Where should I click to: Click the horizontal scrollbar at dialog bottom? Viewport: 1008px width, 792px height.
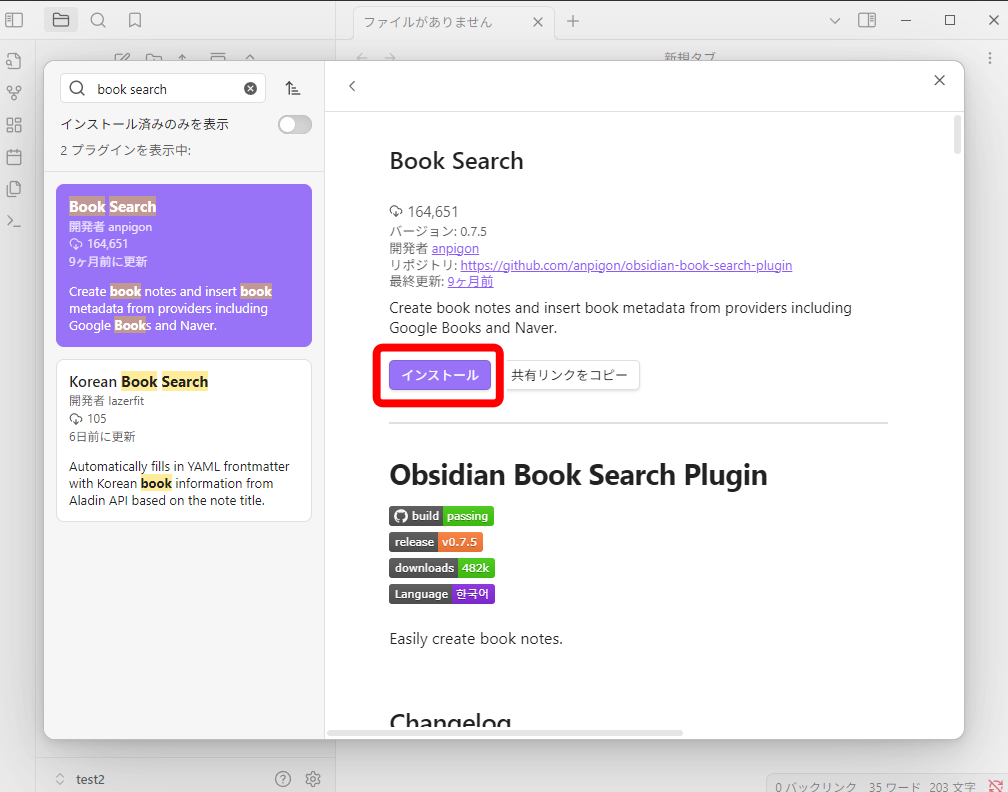[x=505, y=733]
